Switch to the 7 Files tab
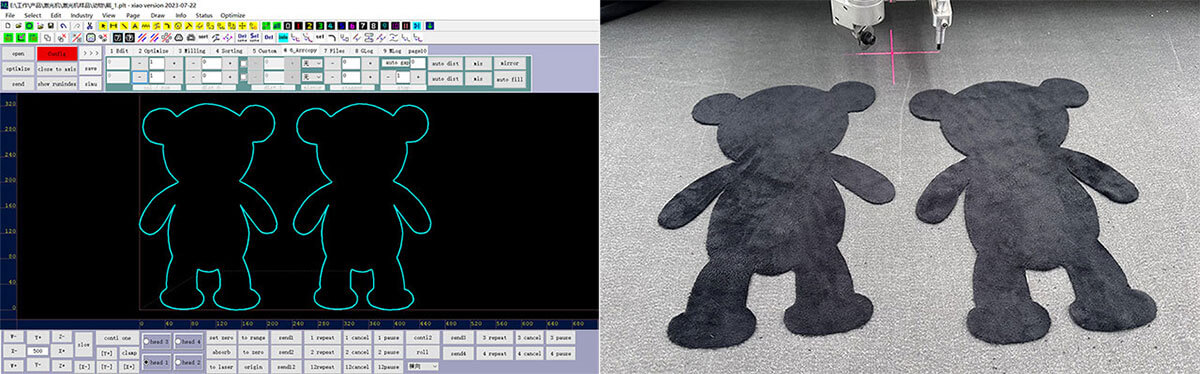1200x374 pixels. (334, 51)
